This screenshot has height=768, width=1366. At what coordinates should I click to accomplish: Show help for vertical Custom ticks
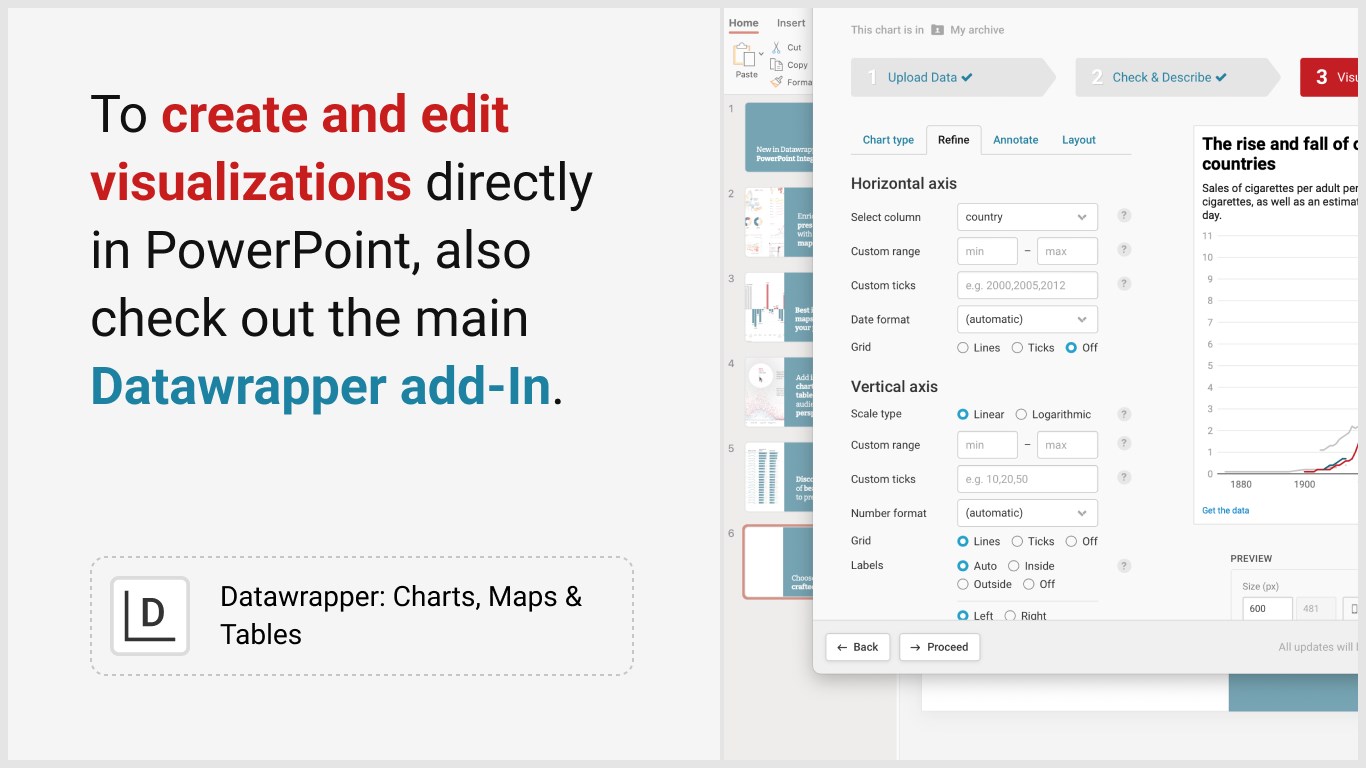(1124, 478)
